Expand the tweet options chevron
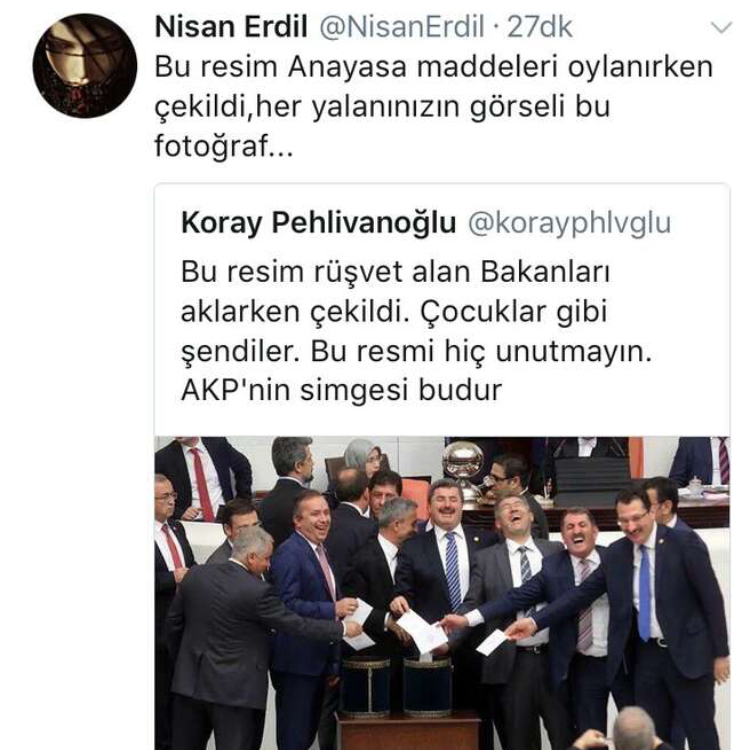Screen dimensions: 750x750 721,27
